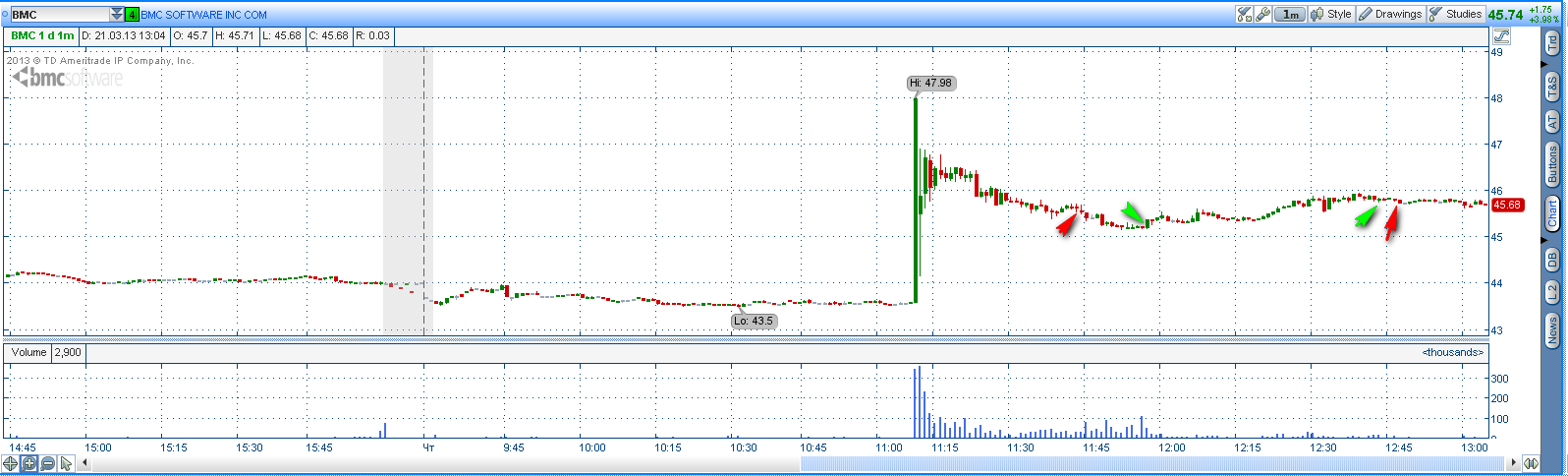Click the Hi: 47.98 price bubble
This screenshot has height=476, width=1568.
tap(931, 83)
